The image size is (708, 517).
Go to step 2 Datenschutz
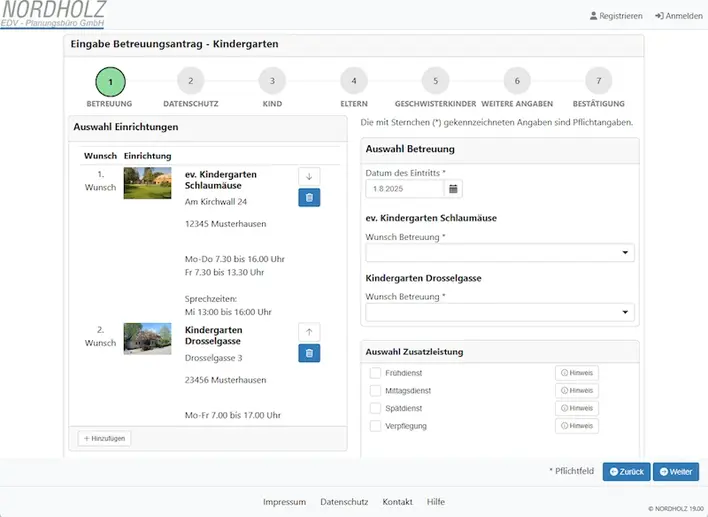(x=190, y=81)
